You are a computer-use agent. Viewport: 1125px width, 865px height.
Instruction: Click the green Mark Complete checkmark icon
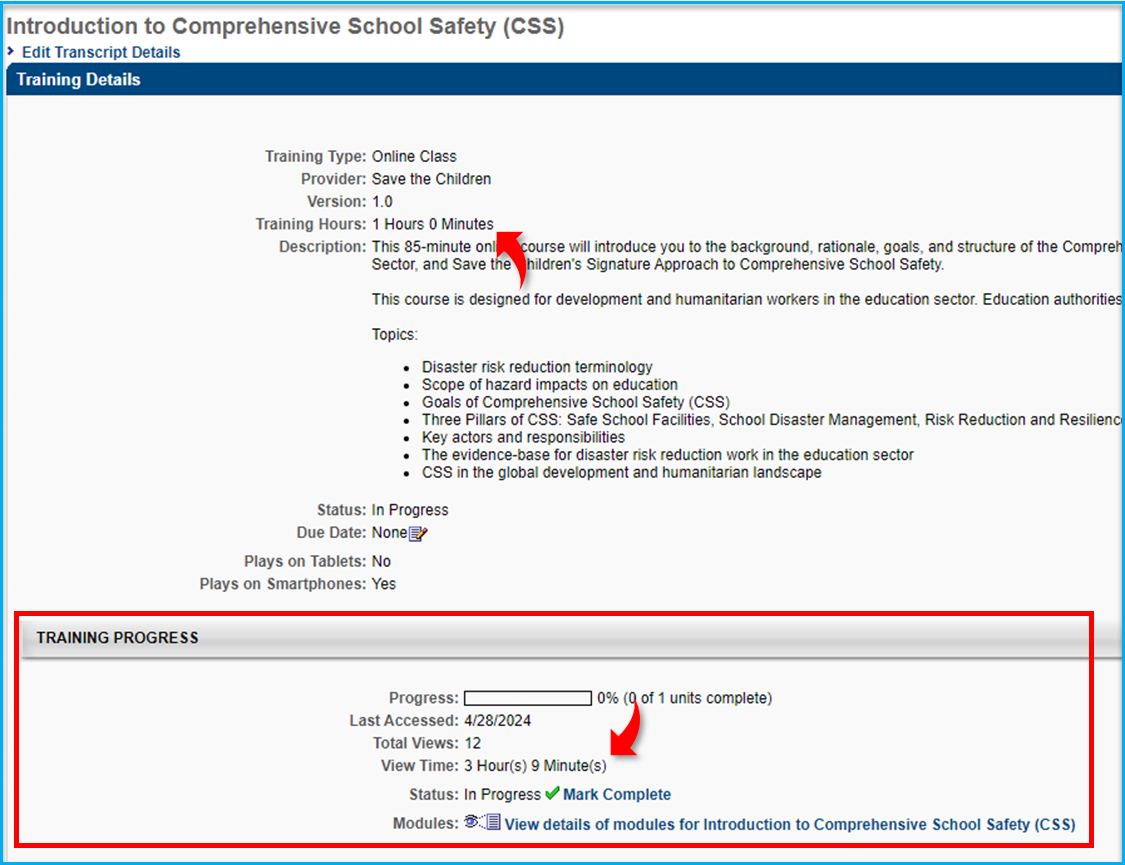[552, 793]
